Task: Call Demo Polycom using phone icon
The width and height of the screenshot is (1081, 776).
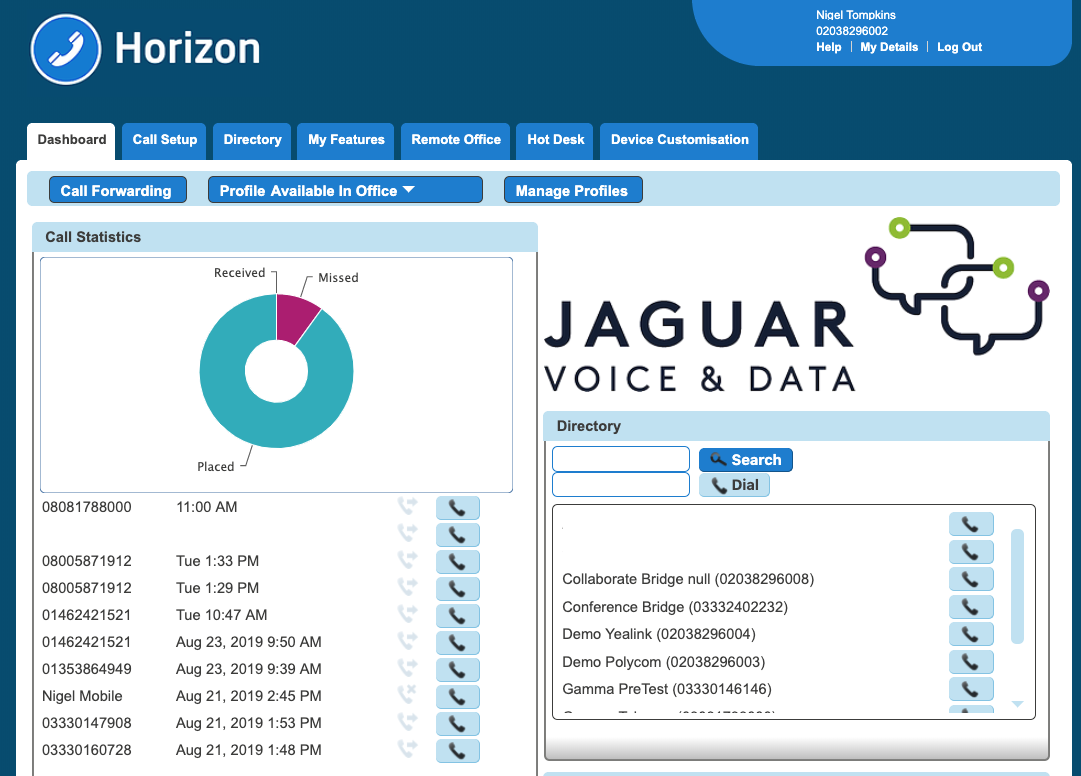Action: click(x=970, y=662)
